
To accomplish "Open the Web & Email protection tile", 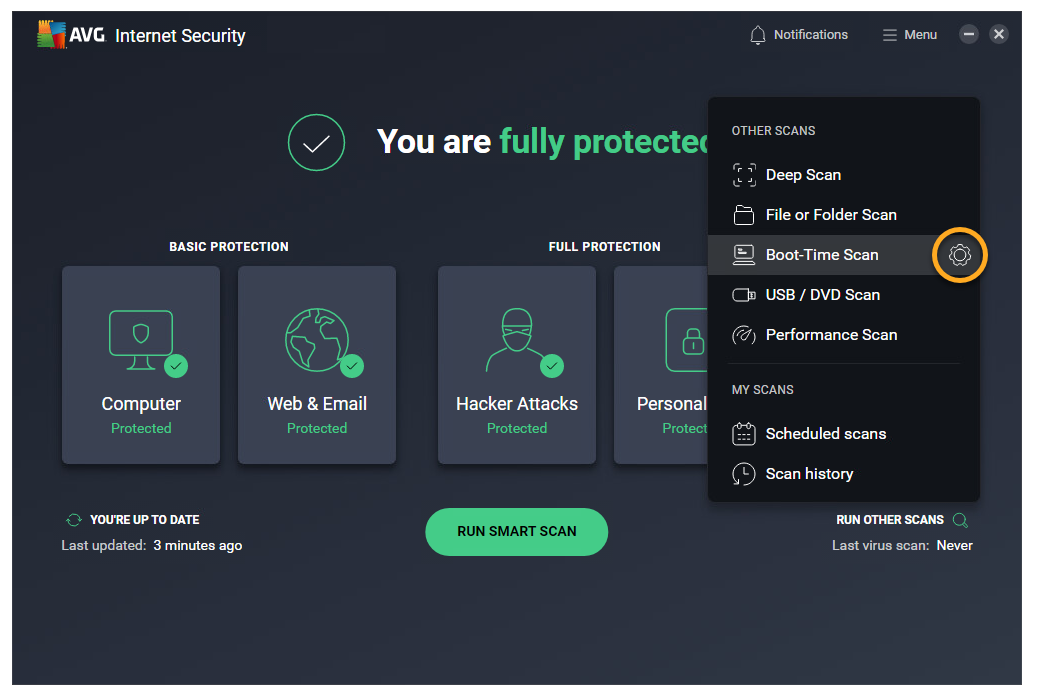I will [317, 365].
